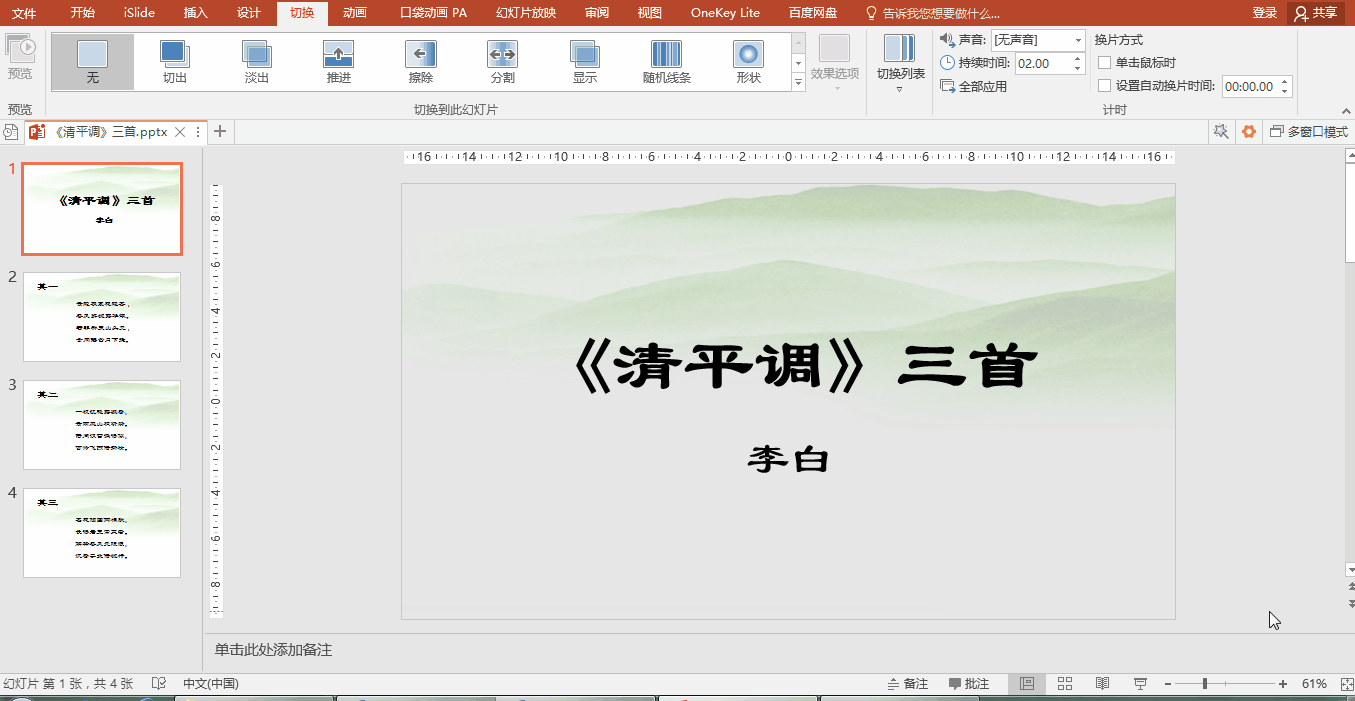Select the 形状 (Shape) transition
The height and width of the screenshot is (701, 1355).
(748, 62)
